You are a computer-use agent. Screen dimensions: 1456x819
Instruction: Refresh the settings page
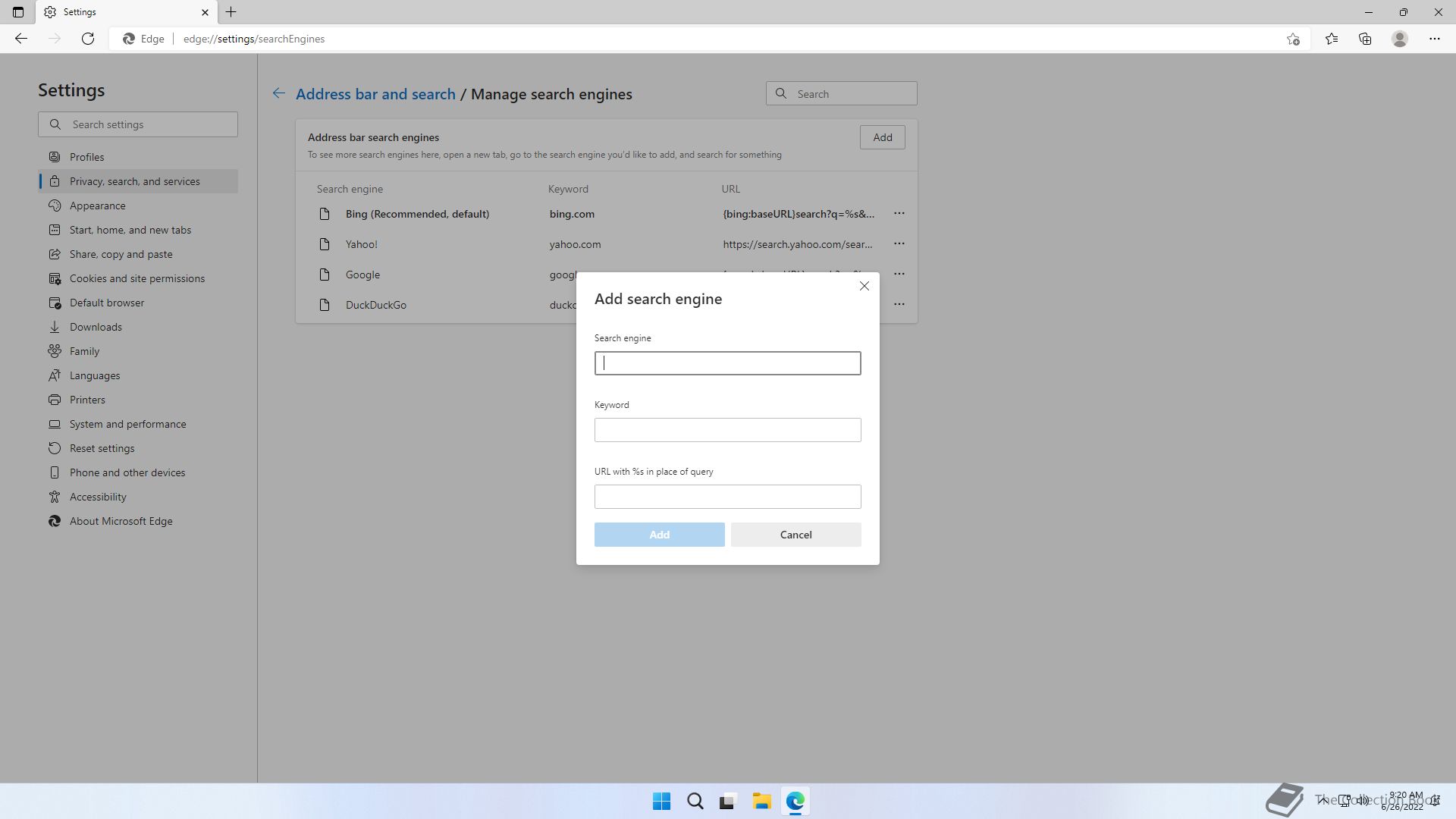(x=88, y=39)
